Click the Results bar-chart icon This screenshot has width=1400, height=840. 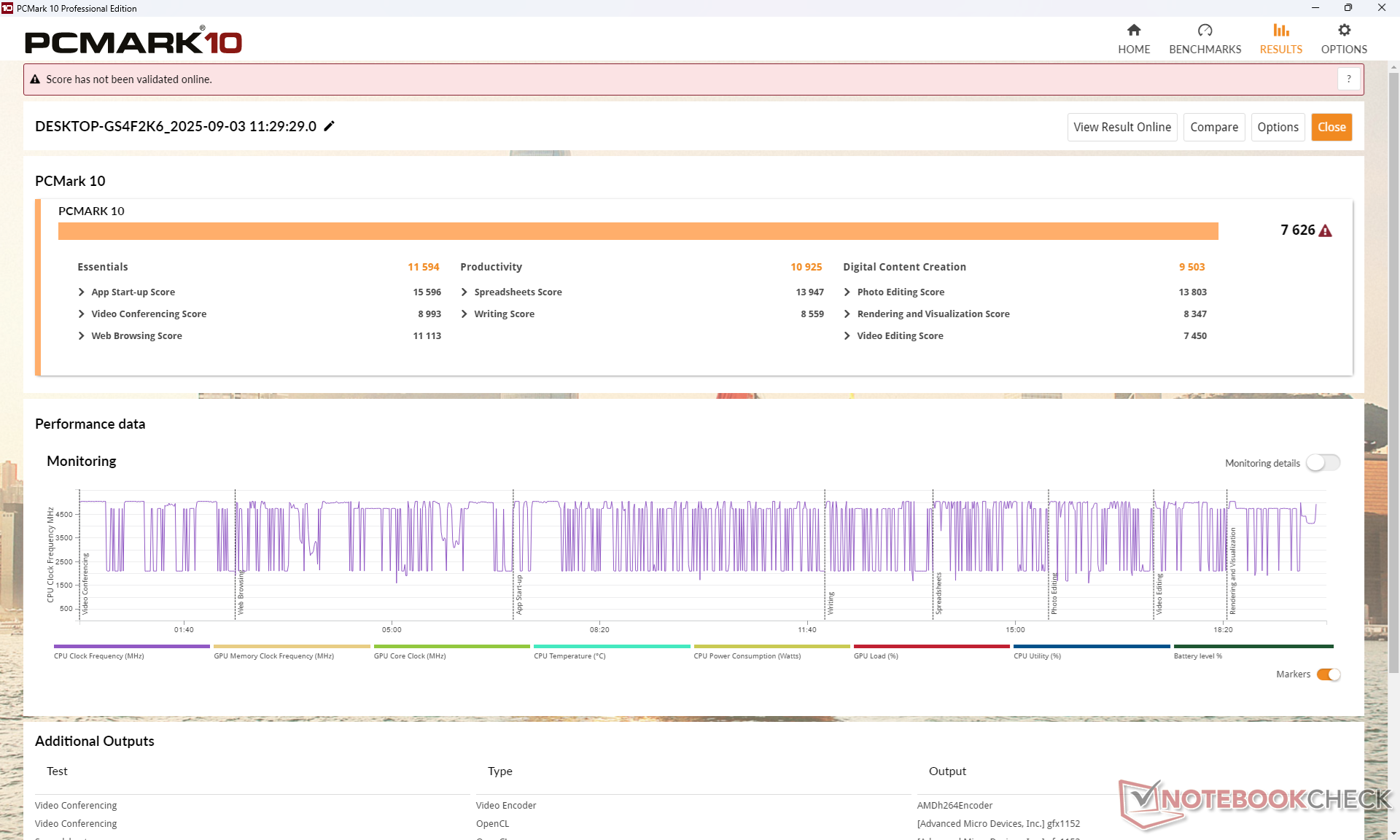click(x=1280, y=30)
